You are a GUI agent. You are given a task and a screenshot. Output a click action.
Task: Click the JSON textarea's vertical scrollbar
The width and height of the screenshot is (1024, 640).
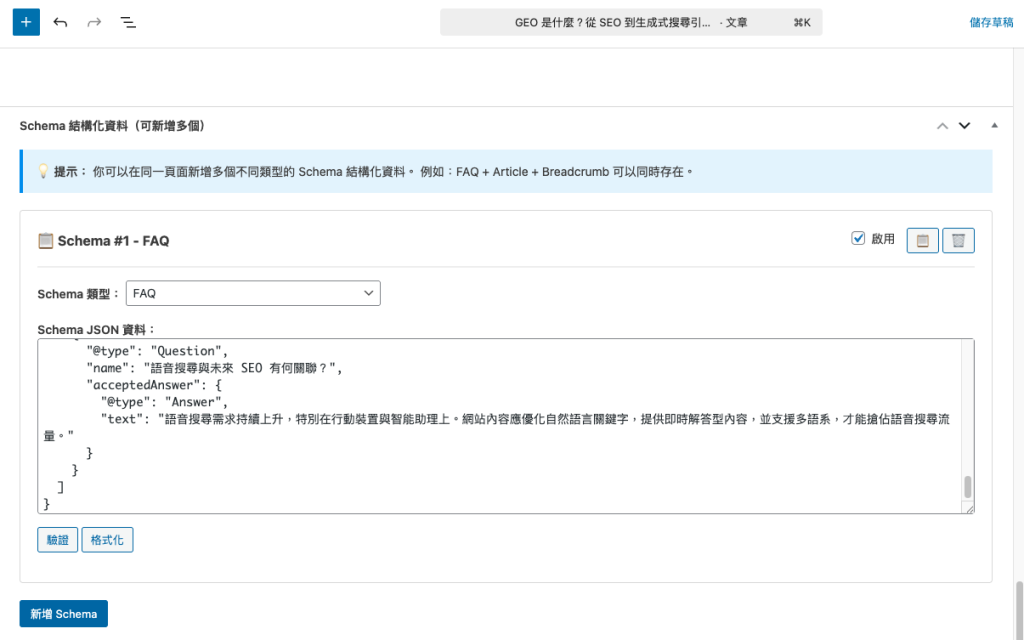(x=967, y=487)
